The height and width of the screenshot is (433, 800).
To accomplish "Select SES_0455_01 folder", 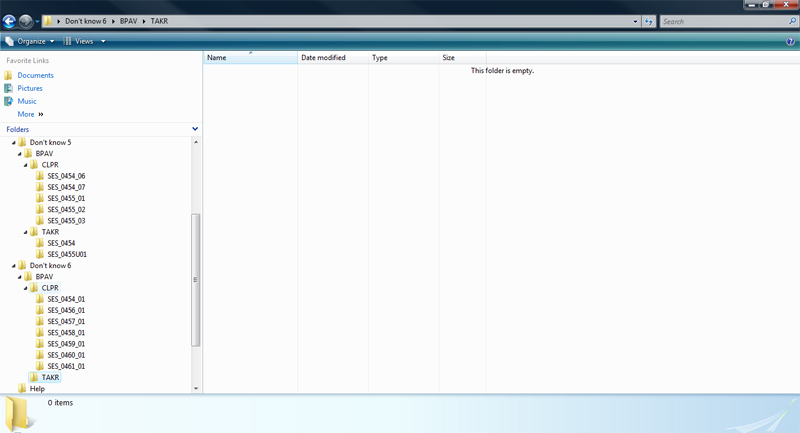I will (x=66, y=198).
